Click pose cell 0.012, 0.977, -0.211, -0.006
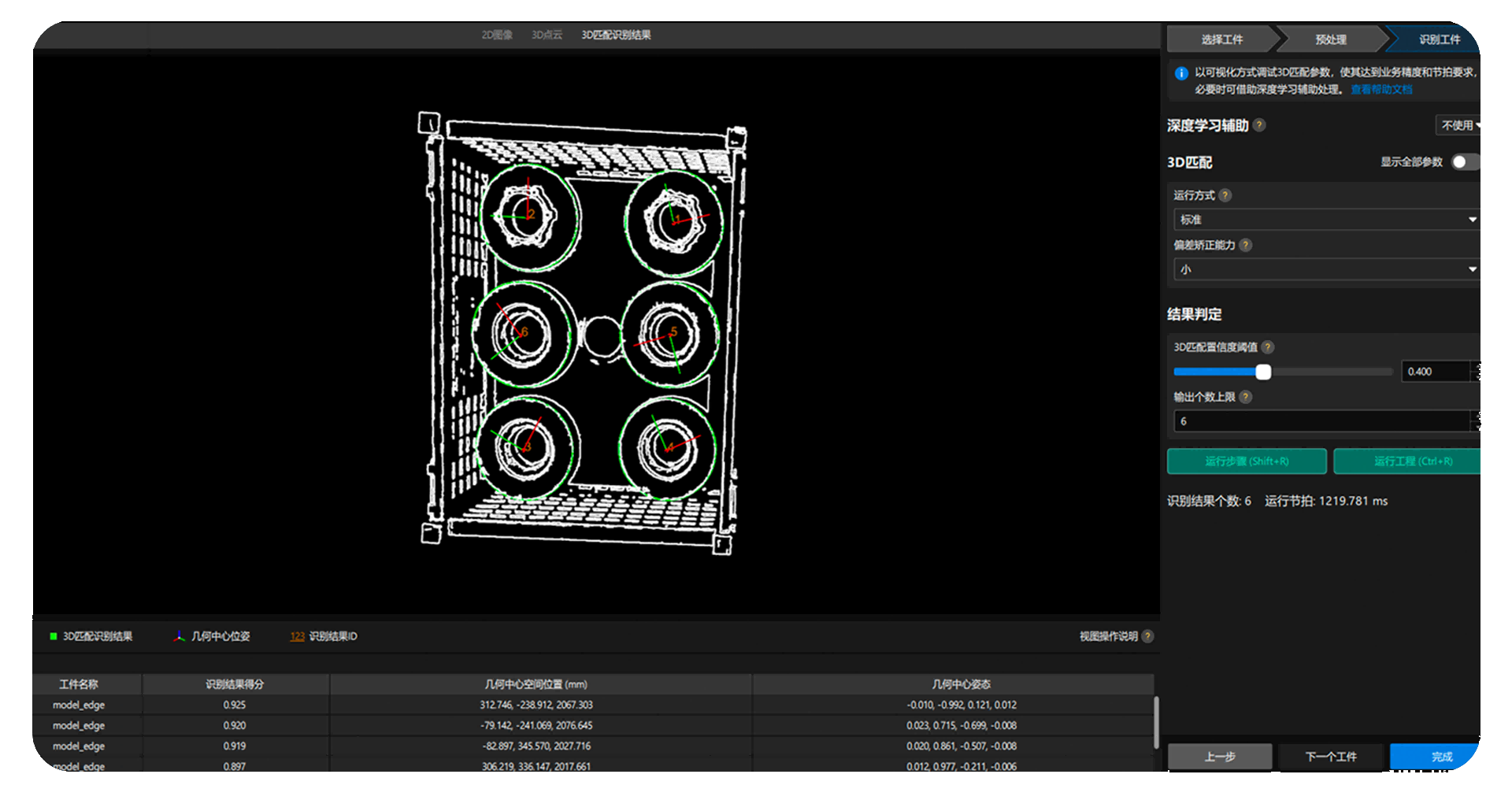This screenshot has height=789, width=1512. (962, 766)
